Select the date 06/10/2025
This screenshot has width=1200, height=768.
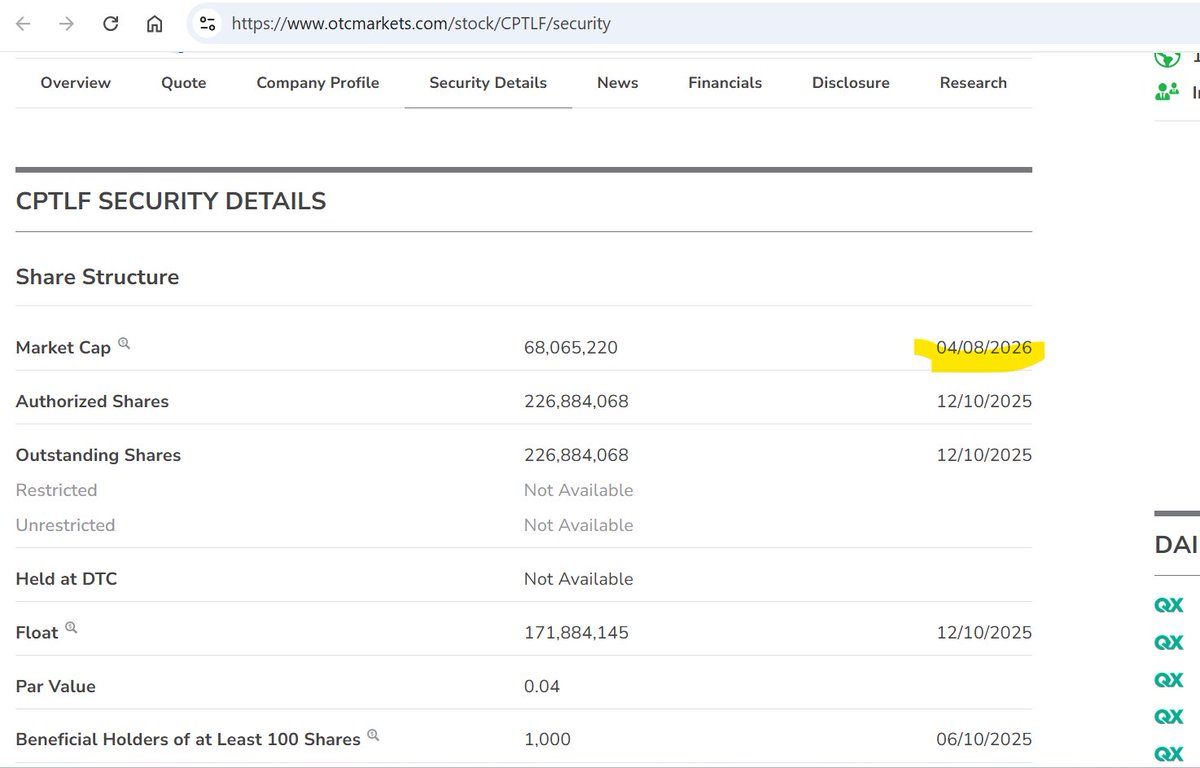pyautogui.click(x=984, y=740)
